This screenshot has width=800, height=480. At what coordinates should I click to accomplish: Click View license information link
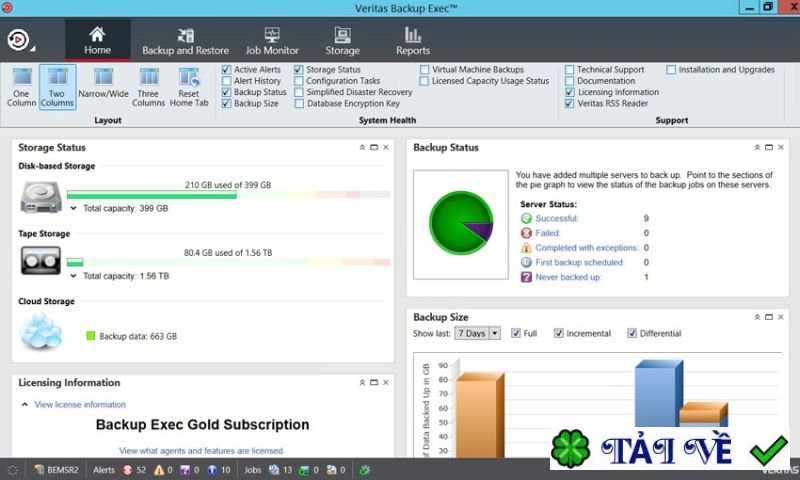(x=80, y=405)
